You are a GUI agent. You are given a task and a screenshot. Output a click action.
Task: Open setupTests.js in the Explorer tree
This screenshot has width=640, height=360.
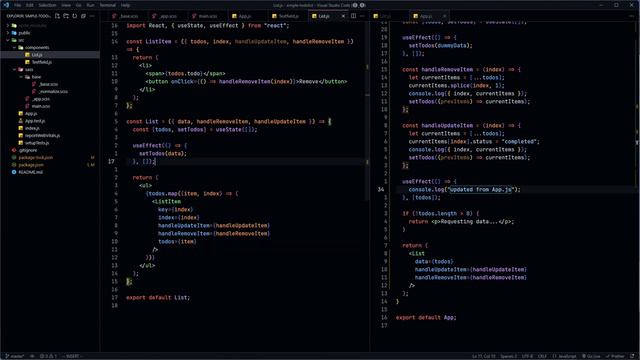(50, 143)
